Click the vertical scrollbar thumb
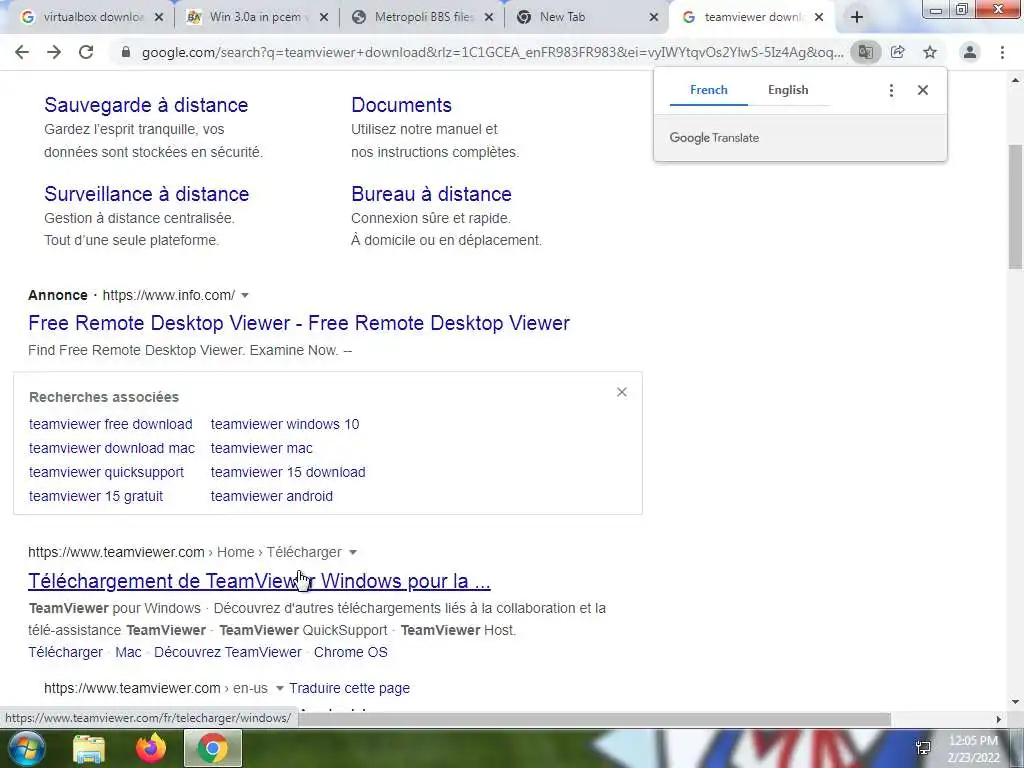This screenshot has width=1024, height=768. pyautogui.click(x=1015, y=206)
